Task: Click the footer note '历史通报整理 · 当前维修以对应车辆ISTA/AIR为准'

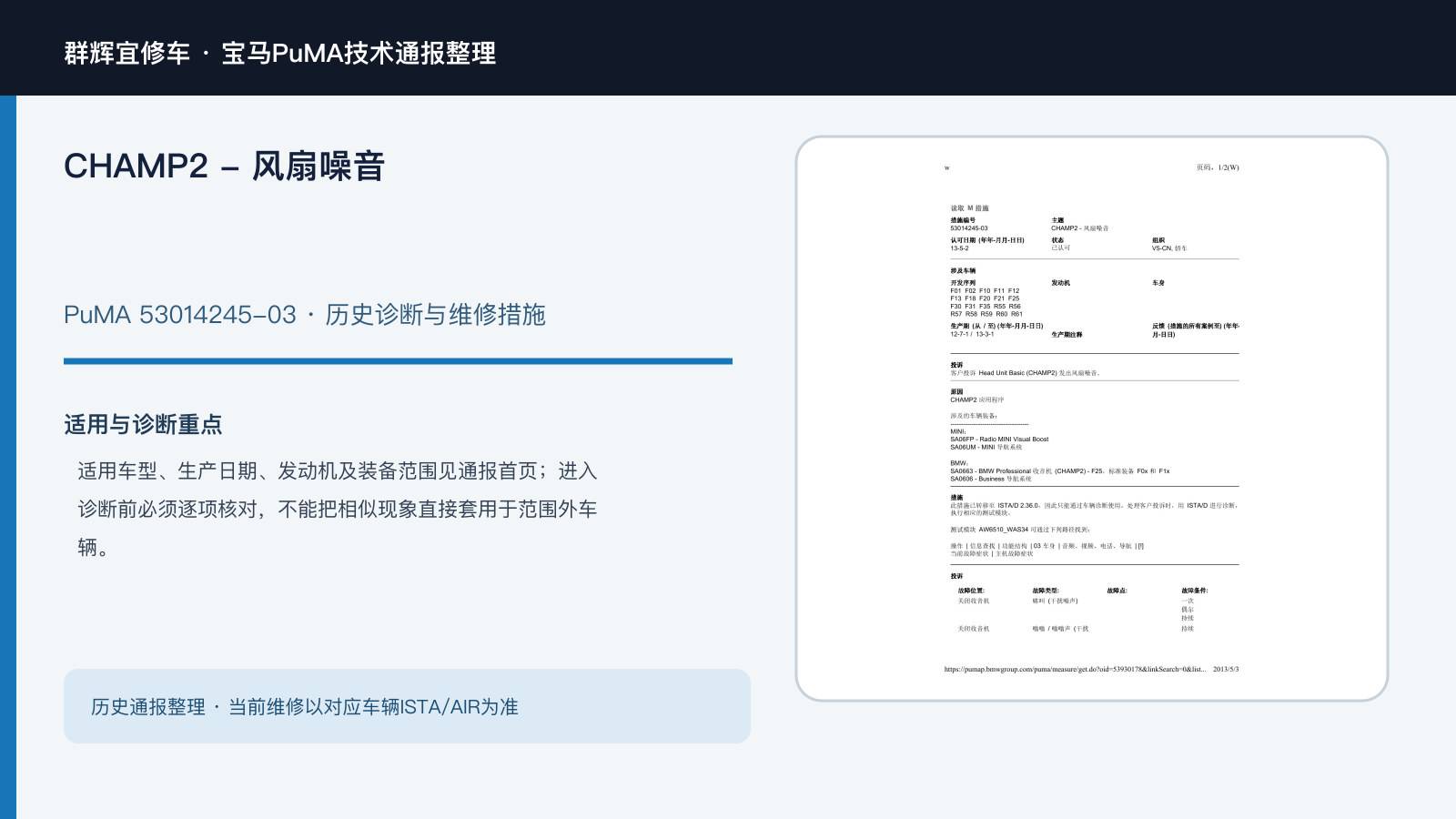Action: tap(305, 707)
